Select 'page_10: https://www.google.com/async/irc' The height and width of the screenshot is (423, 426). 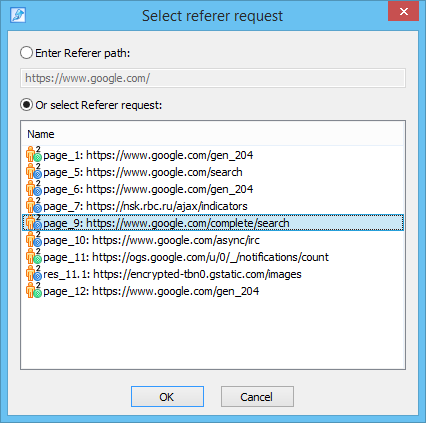151,240
